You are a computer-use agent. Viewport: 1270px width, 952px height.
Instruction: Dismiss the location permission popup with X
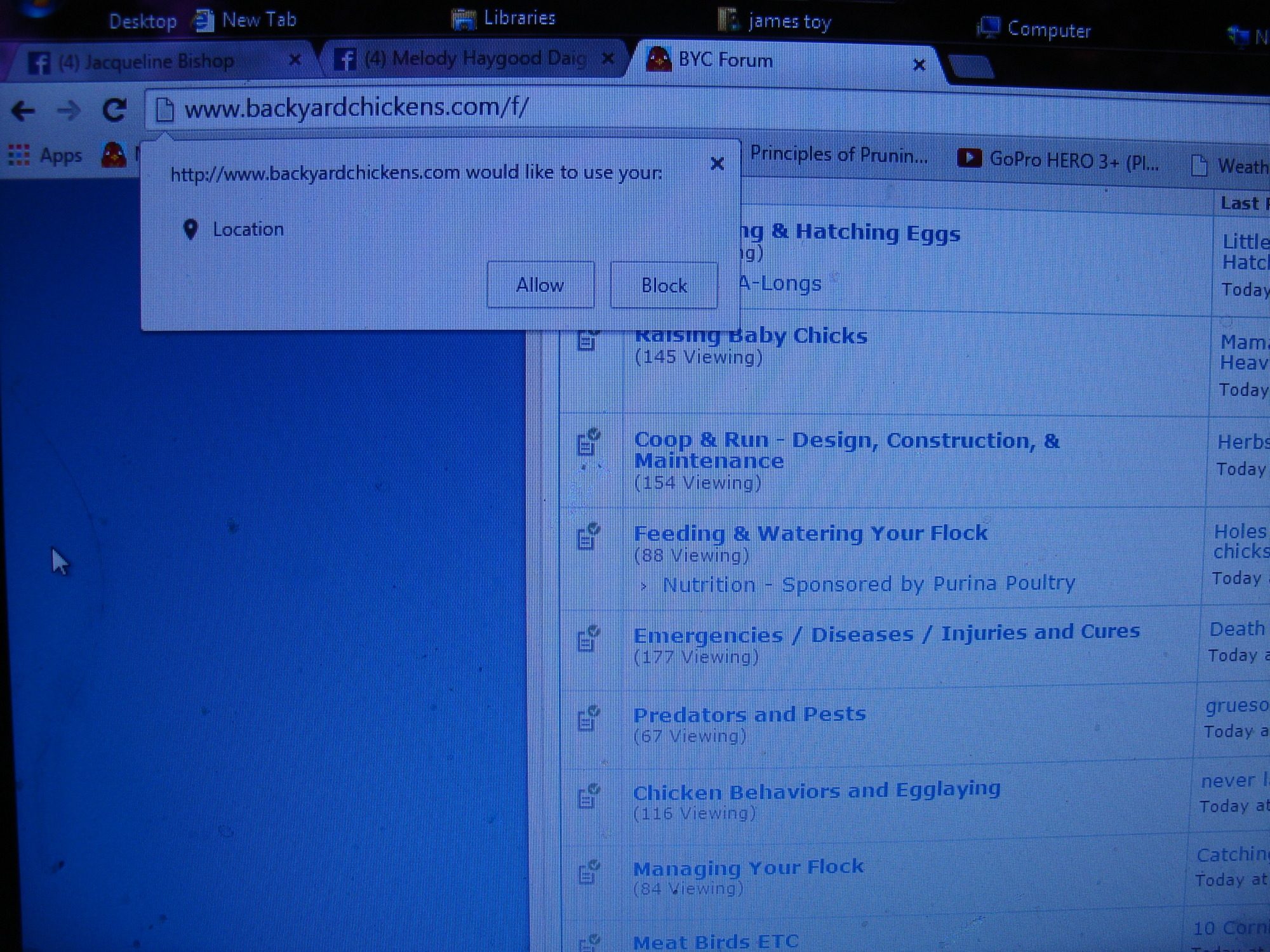click(x=717, y=164)
